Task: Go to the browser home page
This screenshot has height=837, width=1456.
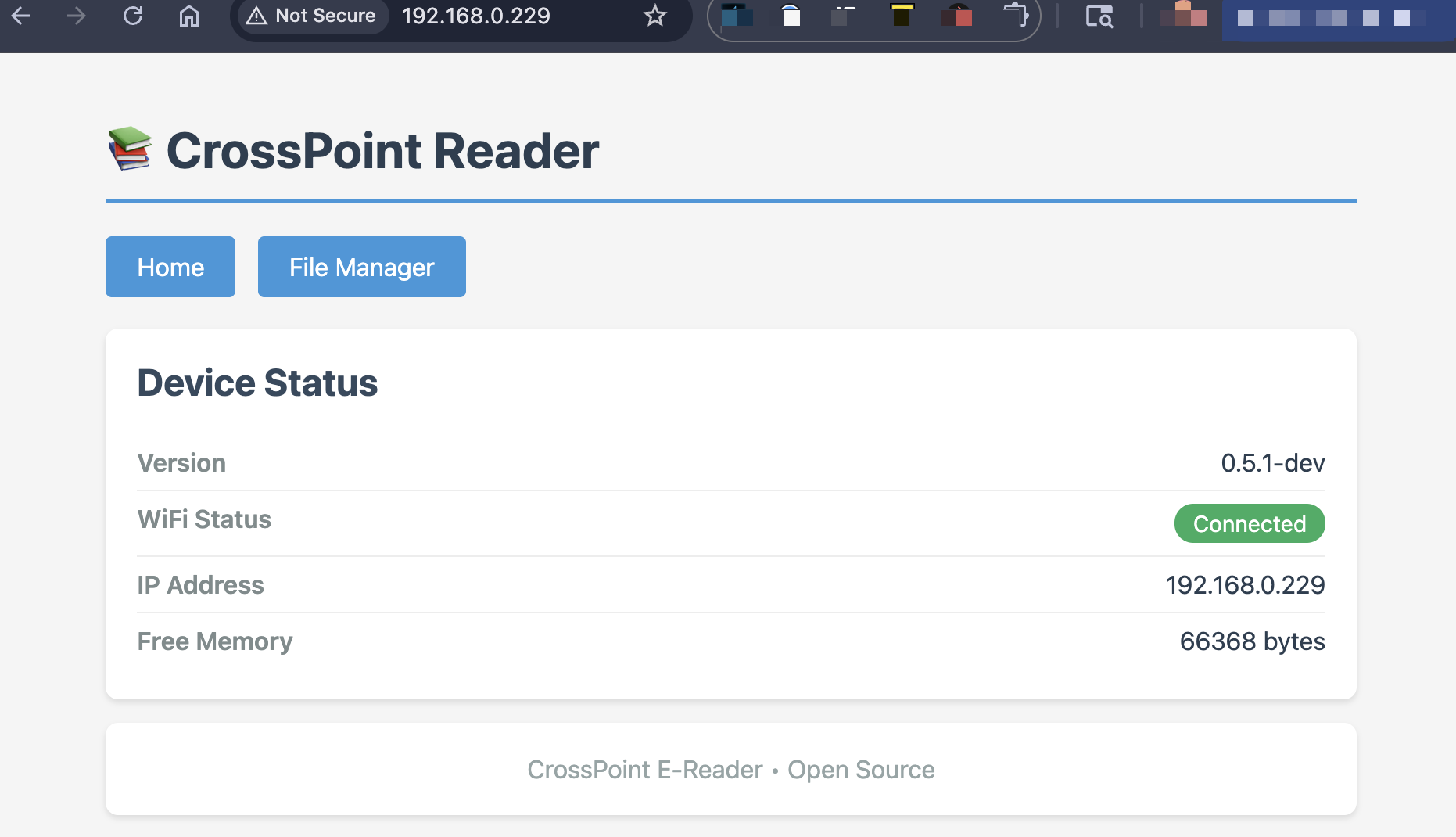Action: click(x=189, y=16)
